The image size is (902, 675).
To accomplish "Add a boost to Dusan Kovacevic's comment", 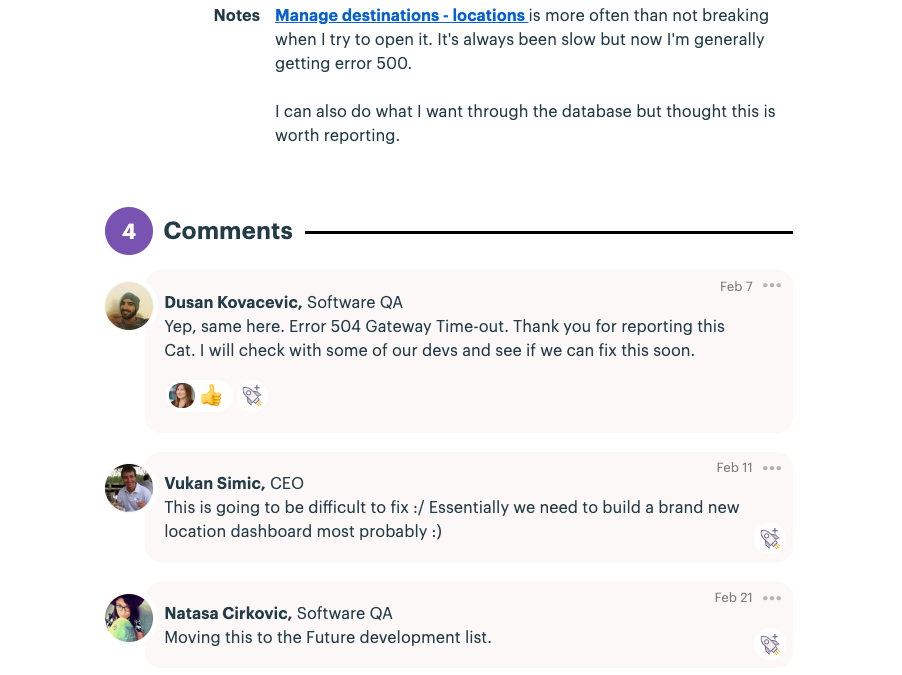I will pyautogui.click(x=252, y=396).
